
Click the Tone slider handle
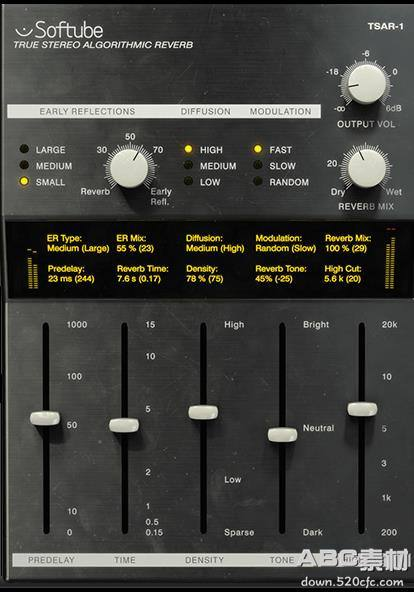coord(282,435)
